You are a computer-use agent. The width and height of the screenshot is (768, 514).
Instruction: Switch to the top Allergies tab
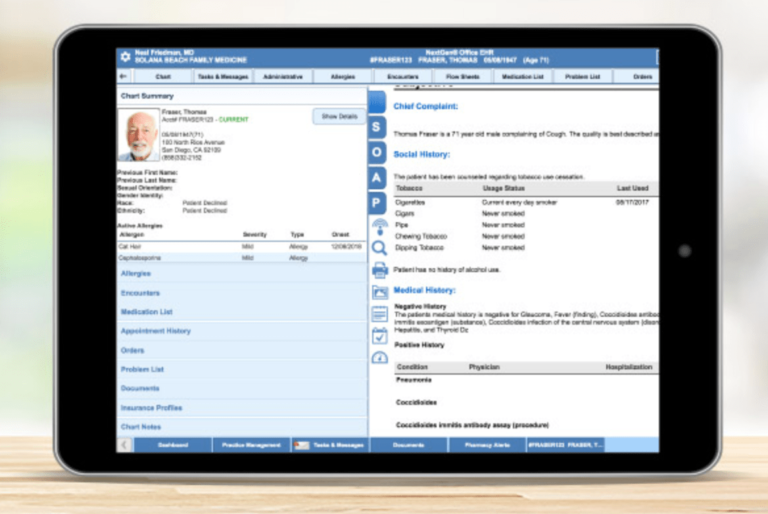click(342, 76)
